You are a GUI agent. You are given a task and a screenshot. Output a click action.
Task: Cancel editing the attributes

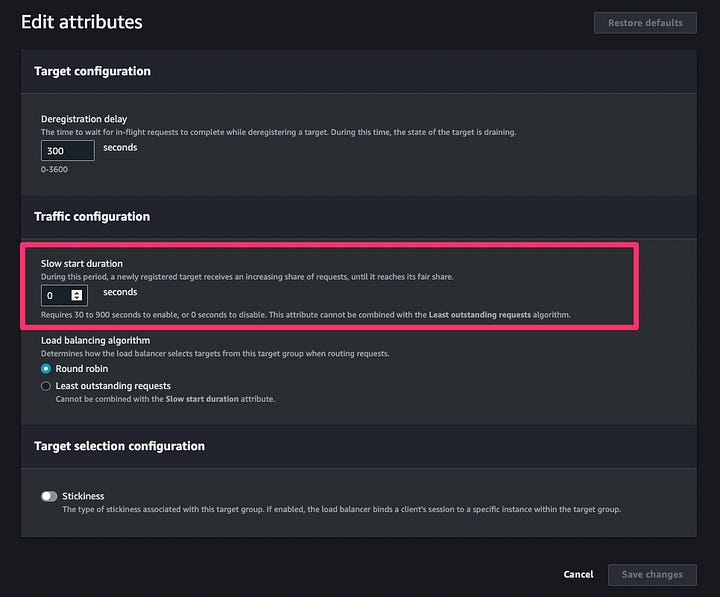tap(578, 574)
